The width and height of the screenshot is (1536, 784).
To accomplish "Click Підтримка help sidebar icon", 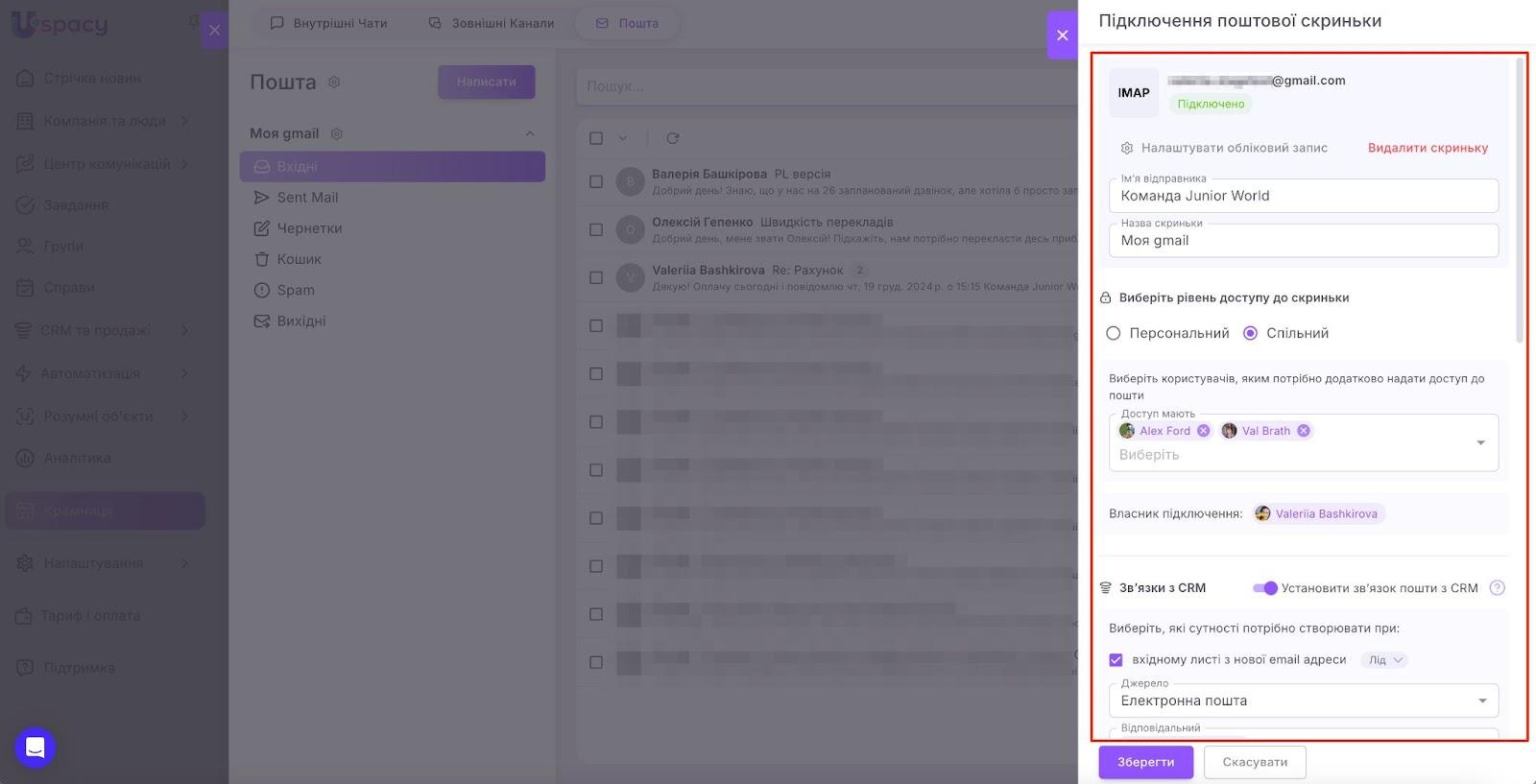I will click(x=25, y=667).
